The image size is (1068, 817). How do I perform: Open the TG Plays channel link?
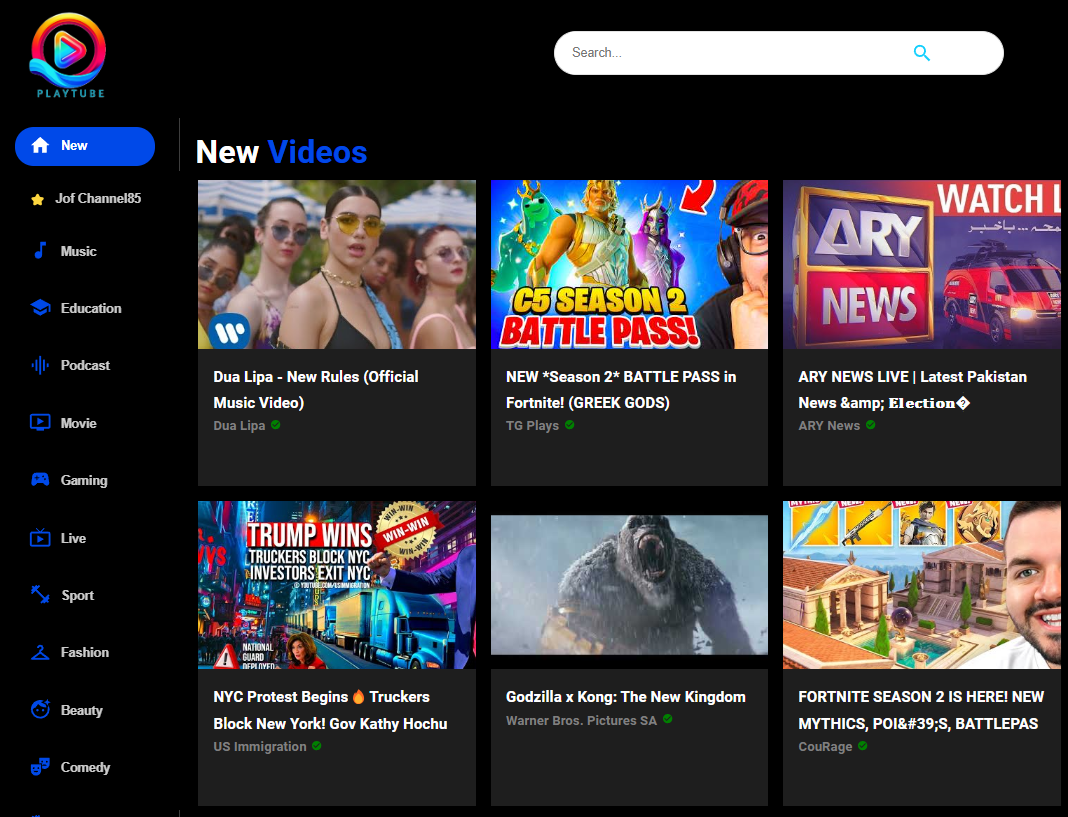click(532, 425)
